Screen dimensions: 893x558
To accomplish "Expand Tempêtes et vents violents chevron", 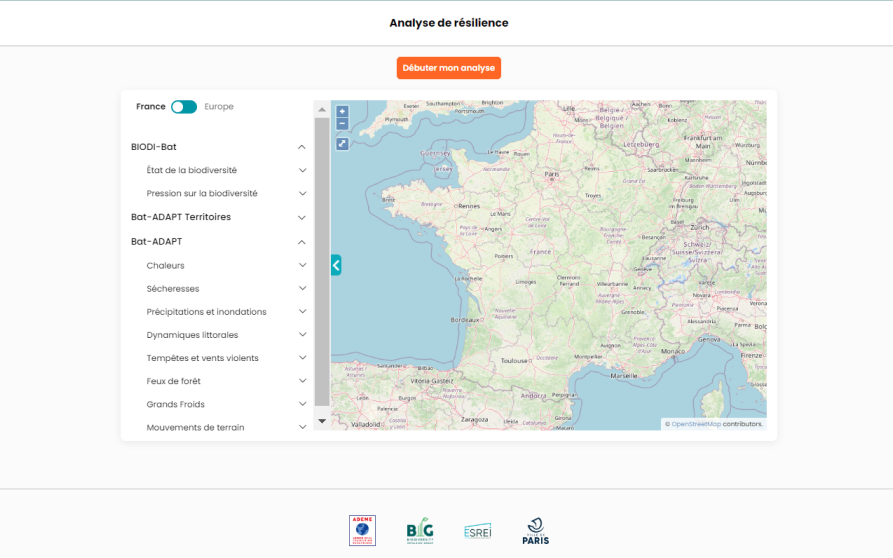I will coord(302,358).
